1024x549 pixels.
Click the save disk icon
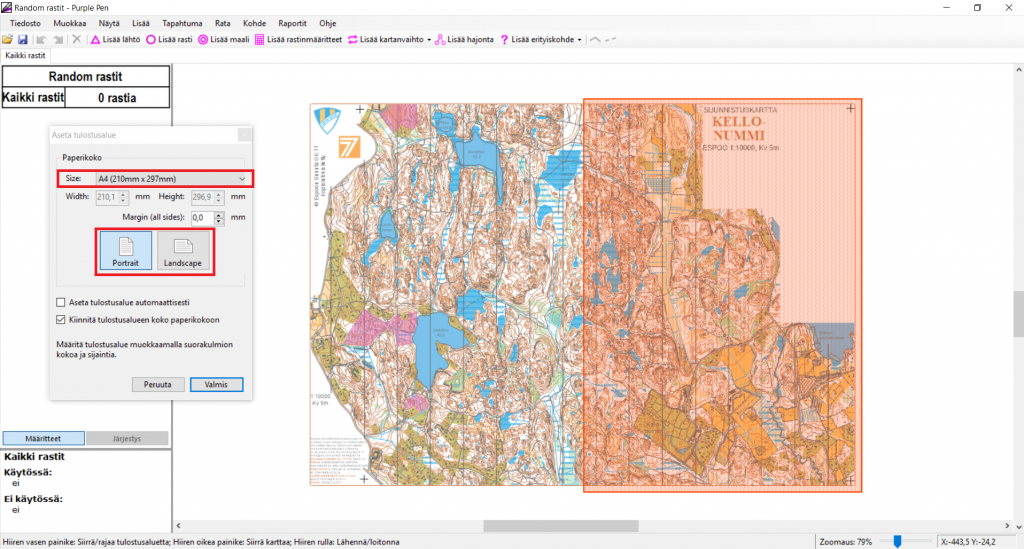coord(22,40)
